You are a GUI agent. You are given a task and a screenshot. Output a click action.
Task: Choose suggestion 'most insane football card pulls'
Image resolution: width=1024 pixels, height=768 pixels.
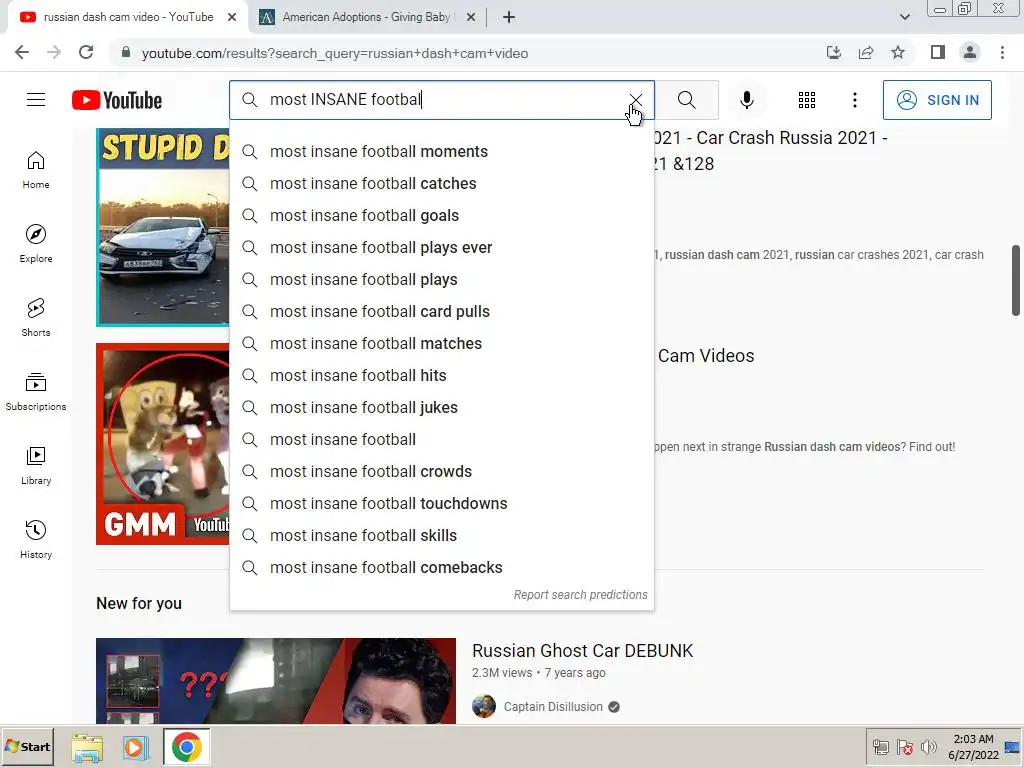pos(441,312)
